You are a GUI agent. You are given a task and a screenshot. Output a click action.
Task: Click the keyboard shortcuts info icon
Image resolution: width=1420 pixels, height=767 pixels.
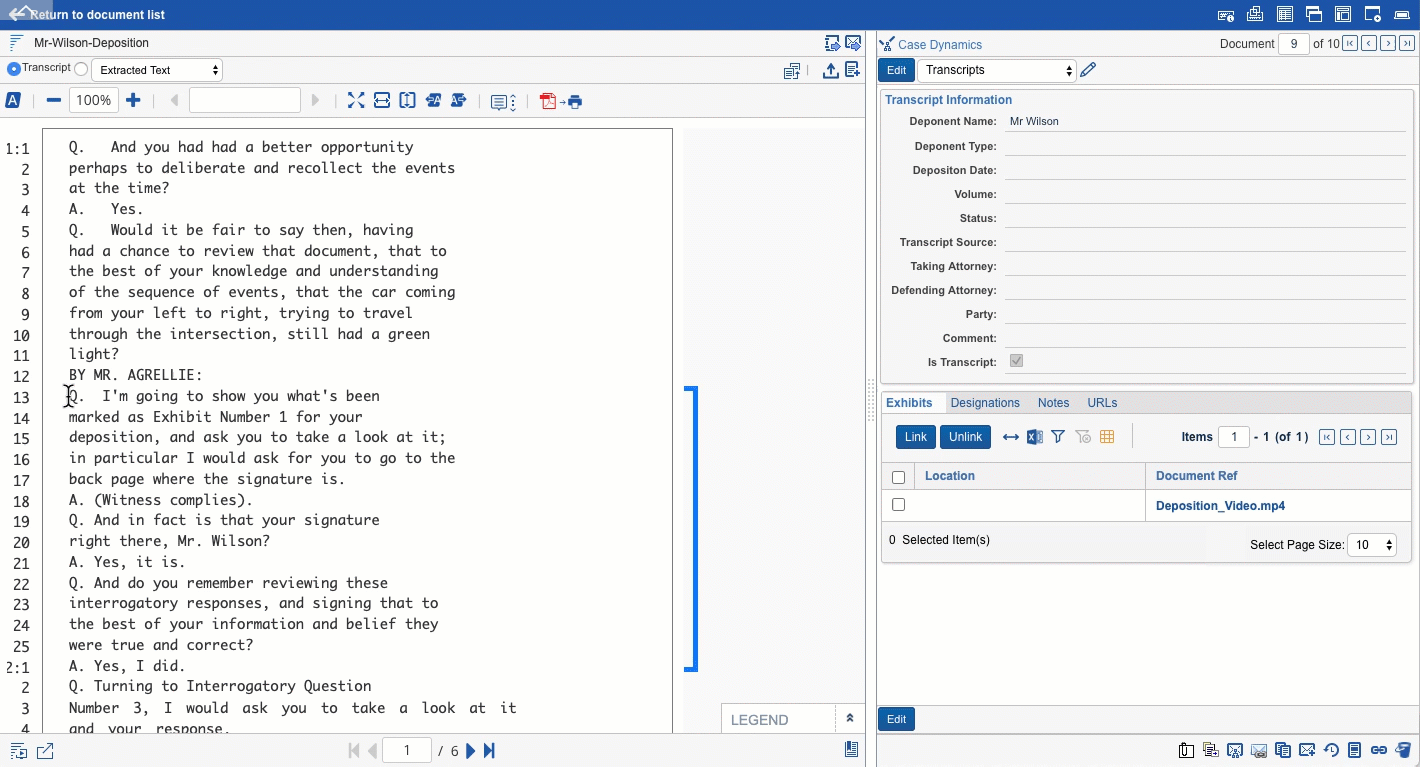1225,15
